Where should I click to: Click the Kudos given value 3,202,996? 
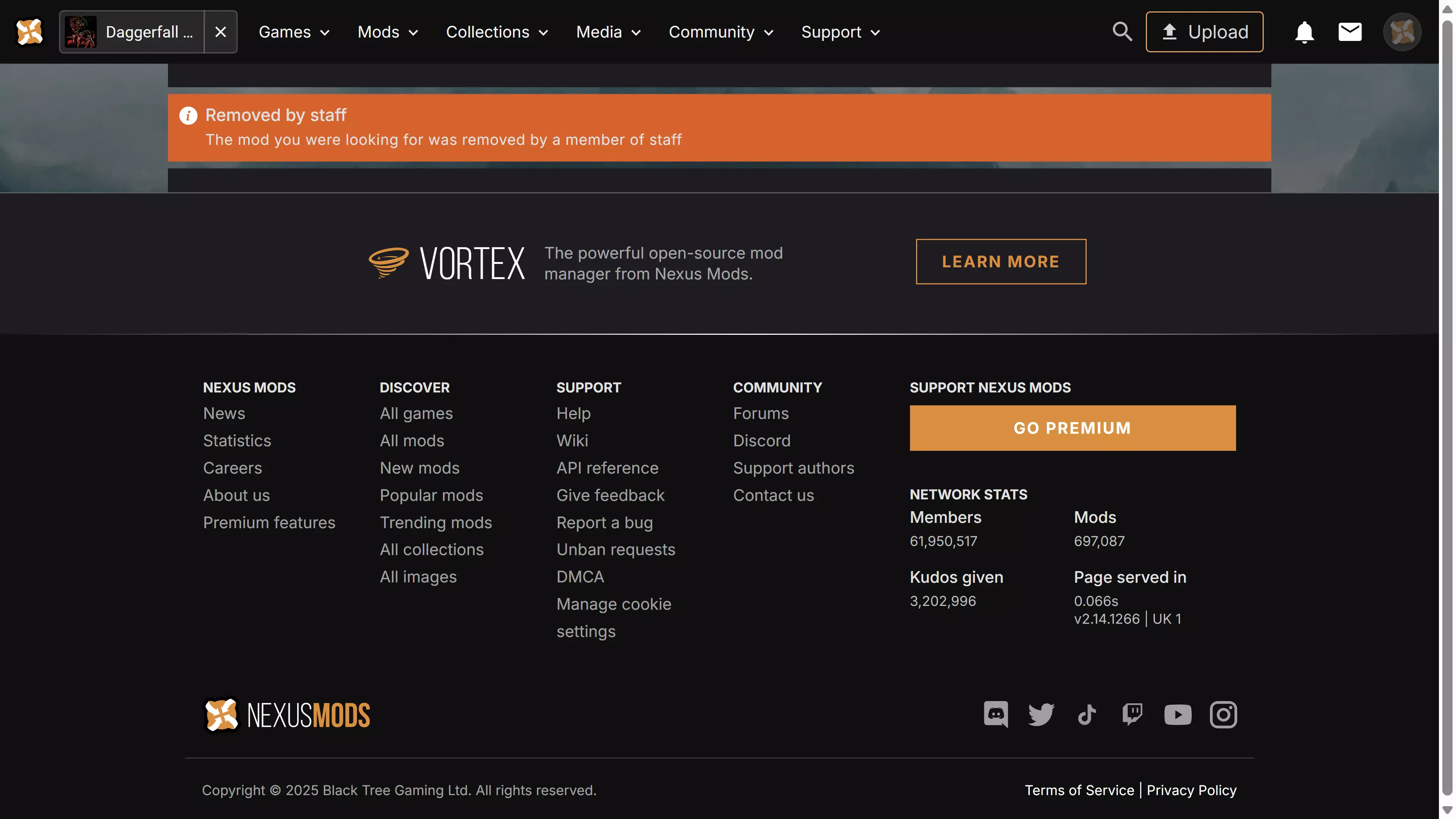pos(942,601)
